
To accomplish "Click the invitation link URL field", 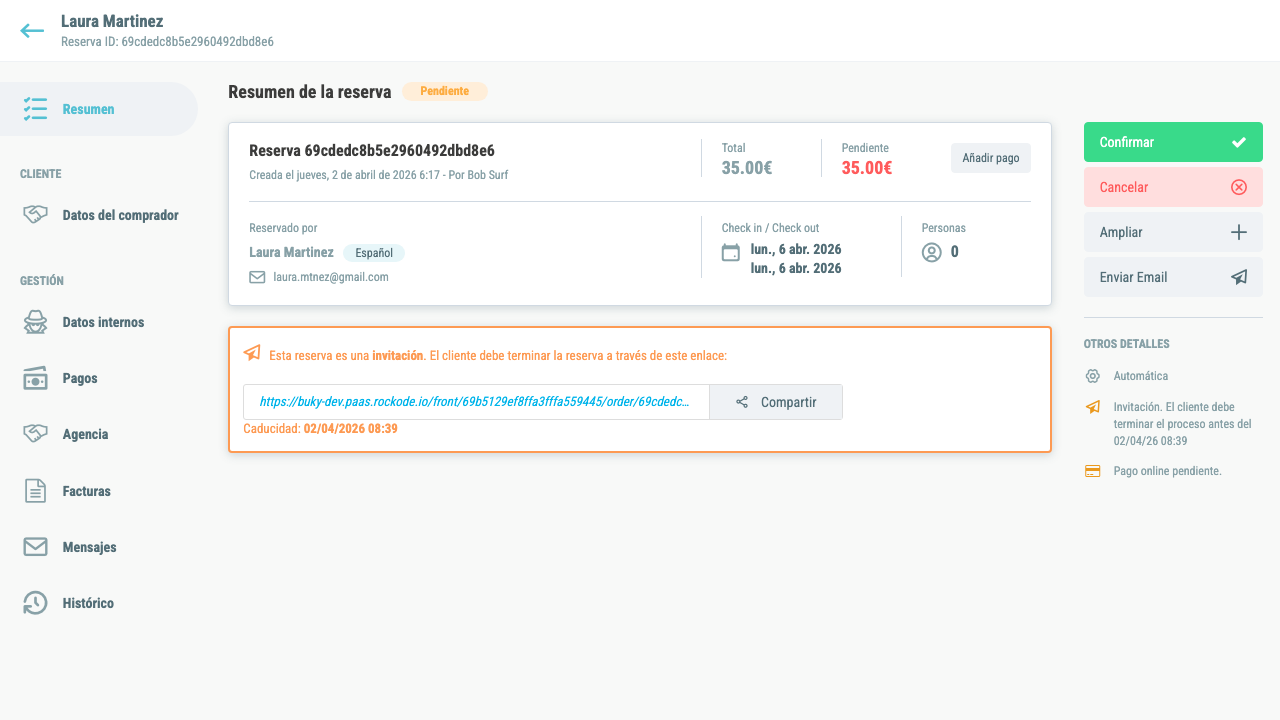I will (476, 402).
